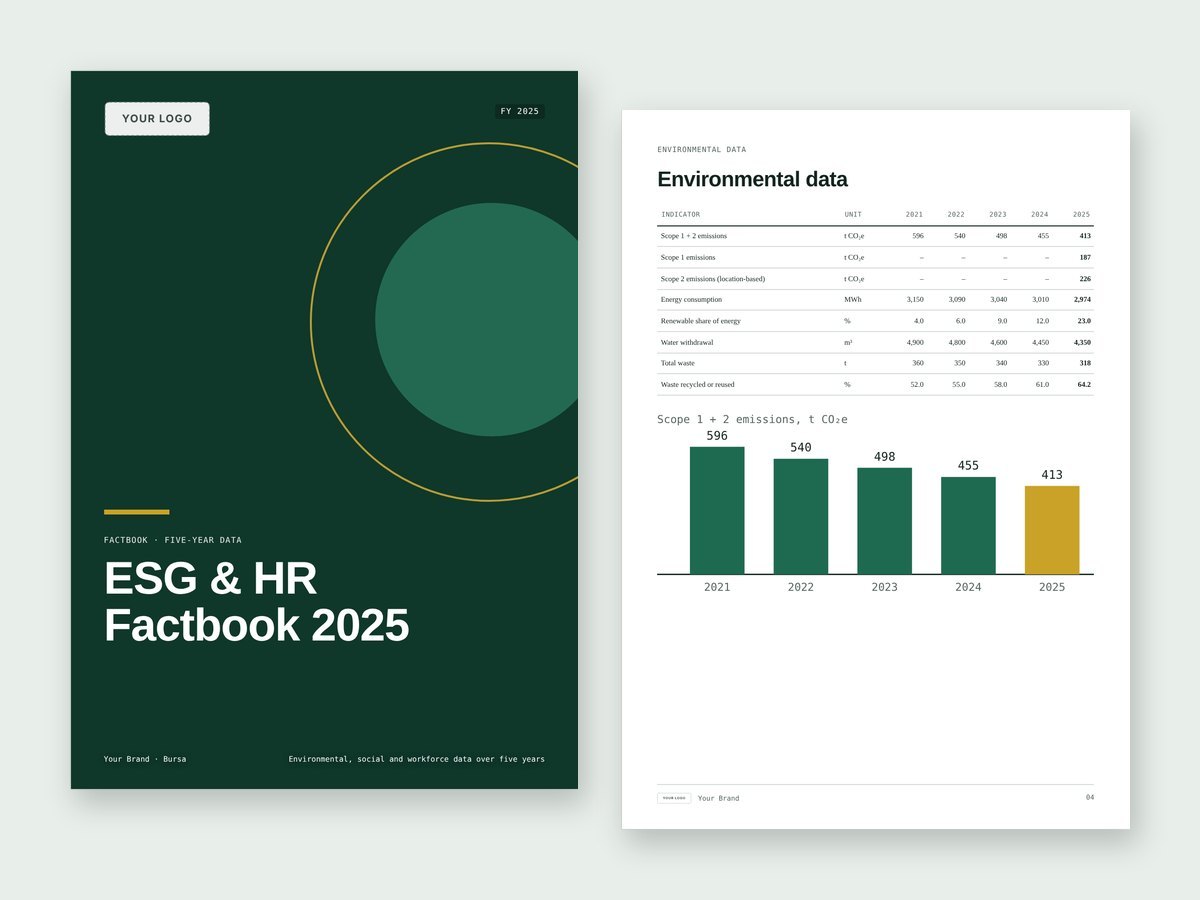Click the green 2021 bar in the chart
This screenshot has height=900, width=1200.
coord(717,510)
